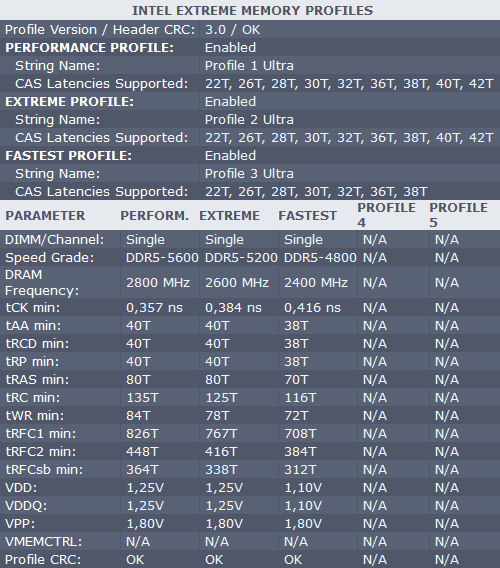Click the 2600 MHz DRAM frequency cell
The width and height of the screenshot is (500, 568).
pyautogui.click(x=237, y=283)
